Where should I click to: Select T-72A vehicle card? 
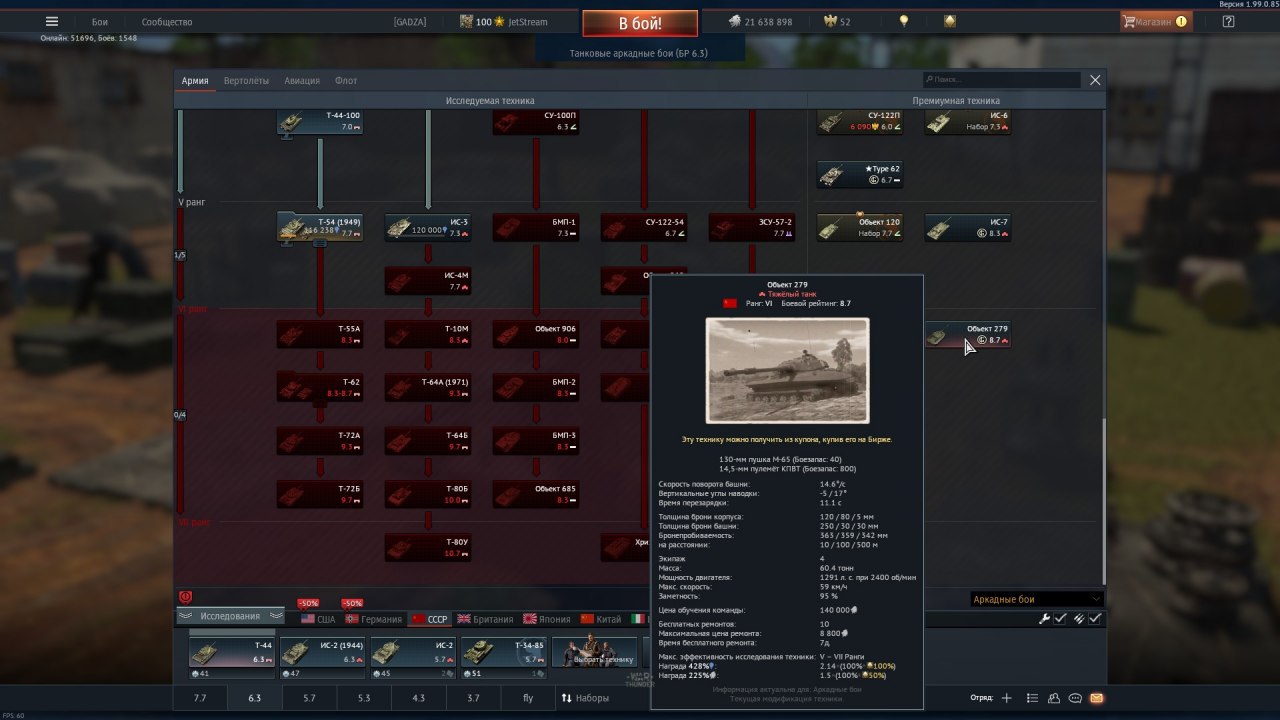(320, 441)
